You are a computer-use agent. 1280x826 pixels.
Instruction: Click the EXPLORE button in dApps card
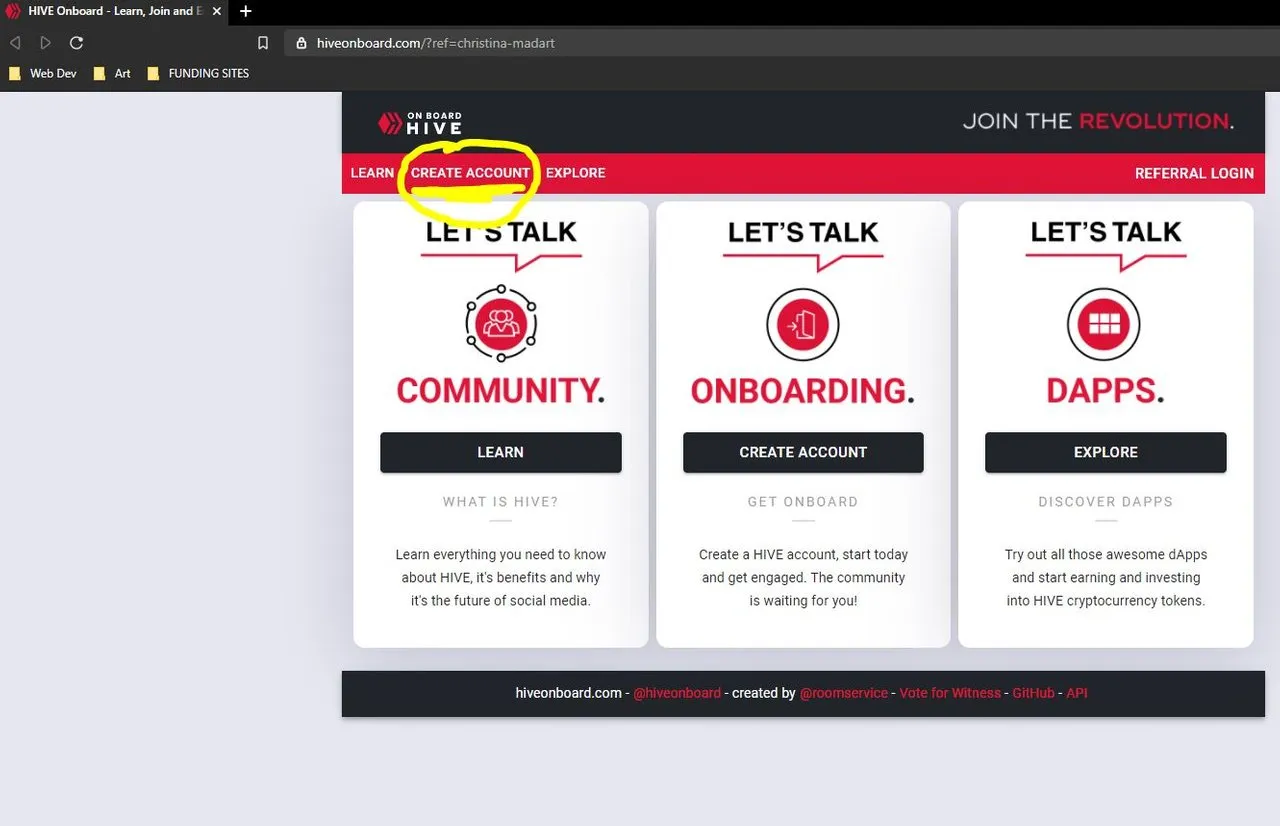click(1105, 452)
